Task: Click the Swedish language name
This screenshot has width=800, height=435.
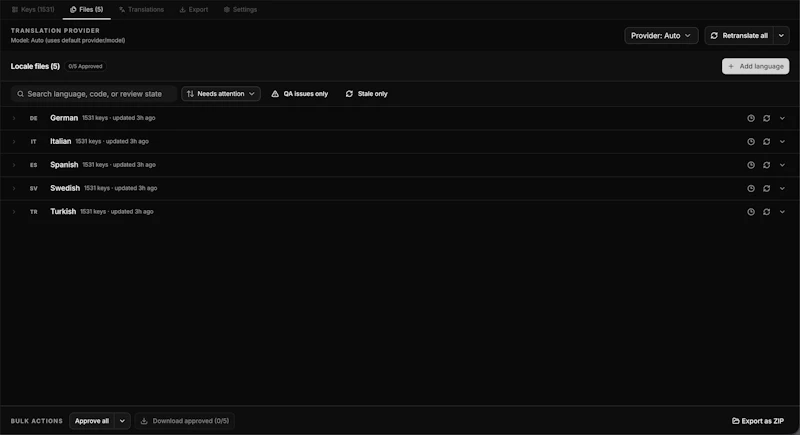Action: pyautogui.click(x=65, y=189)
